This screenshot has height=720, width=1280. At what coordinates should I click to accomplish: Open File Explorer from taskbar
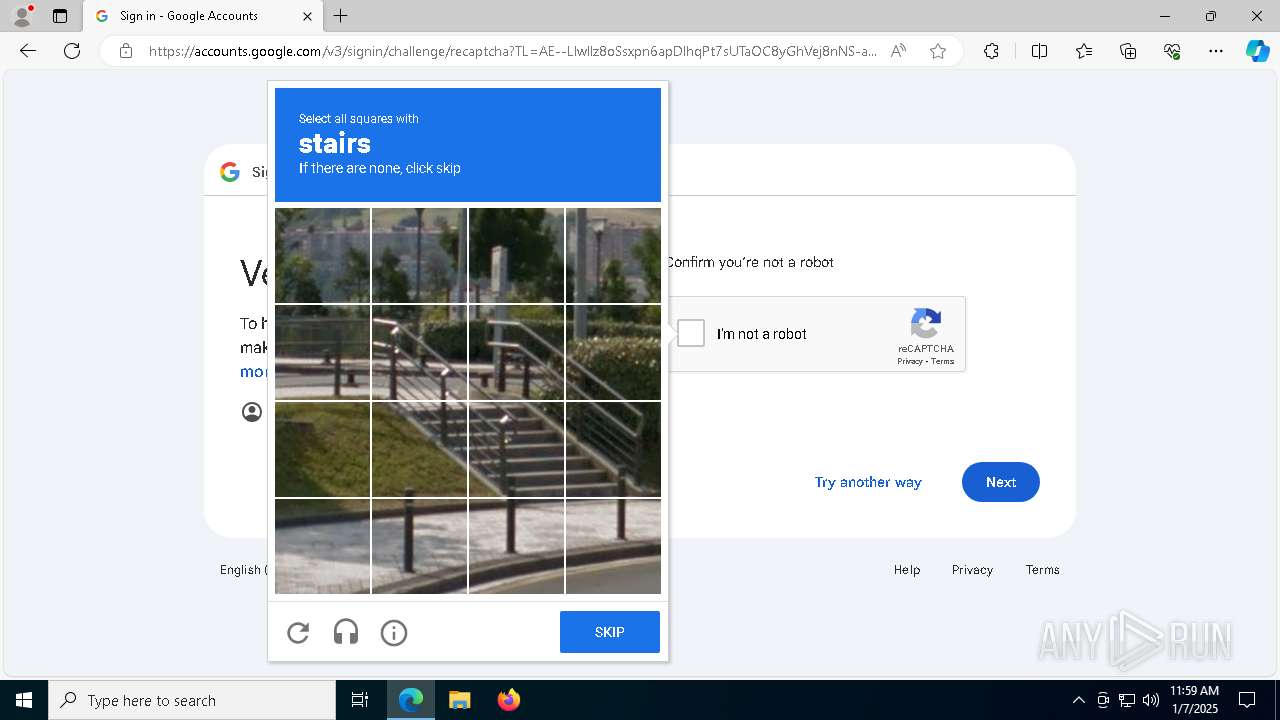click(x=459, y=700)
